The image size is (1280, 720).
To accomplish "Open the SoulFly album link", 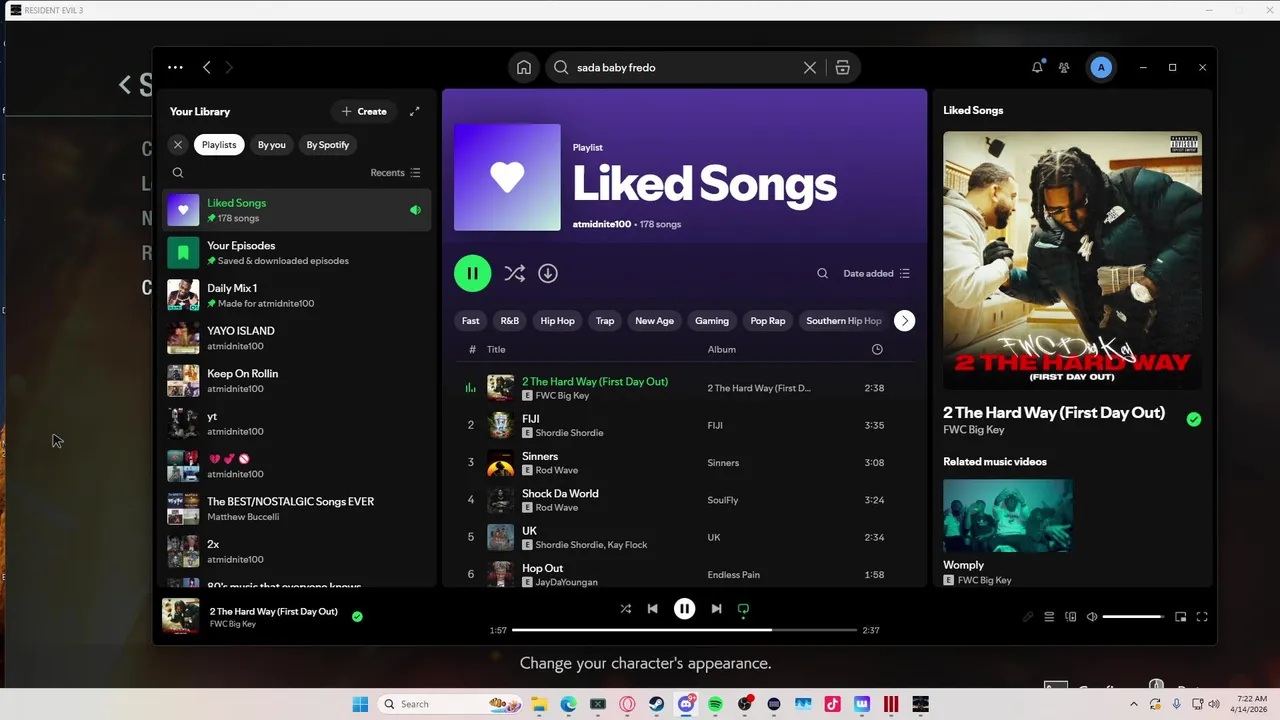I will (723, 500).
